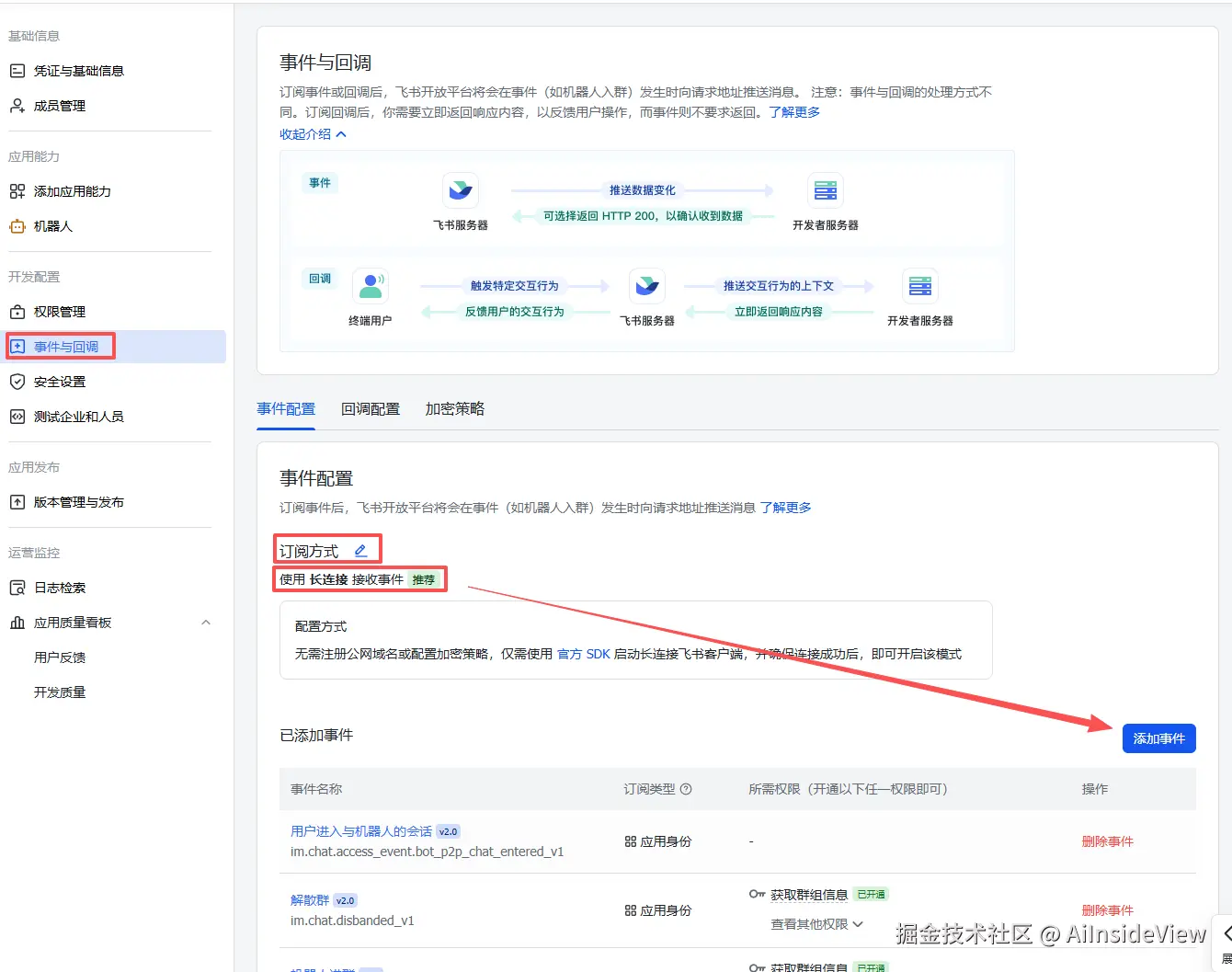The width and height of the screenshot is (1232, 972).
Task: Open 了解更多 link under 事件配置
Action: 786,508
